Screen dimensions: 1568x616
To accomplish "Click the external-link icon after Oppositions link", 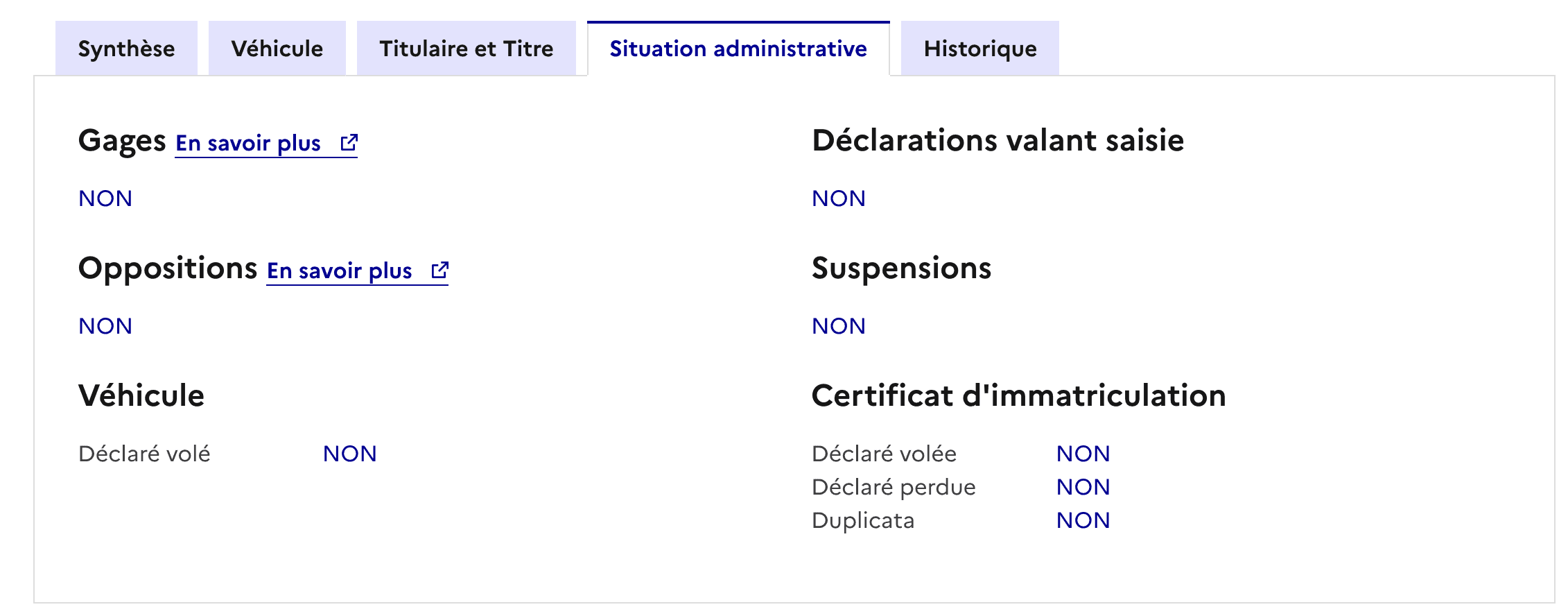I will point(441,270).
